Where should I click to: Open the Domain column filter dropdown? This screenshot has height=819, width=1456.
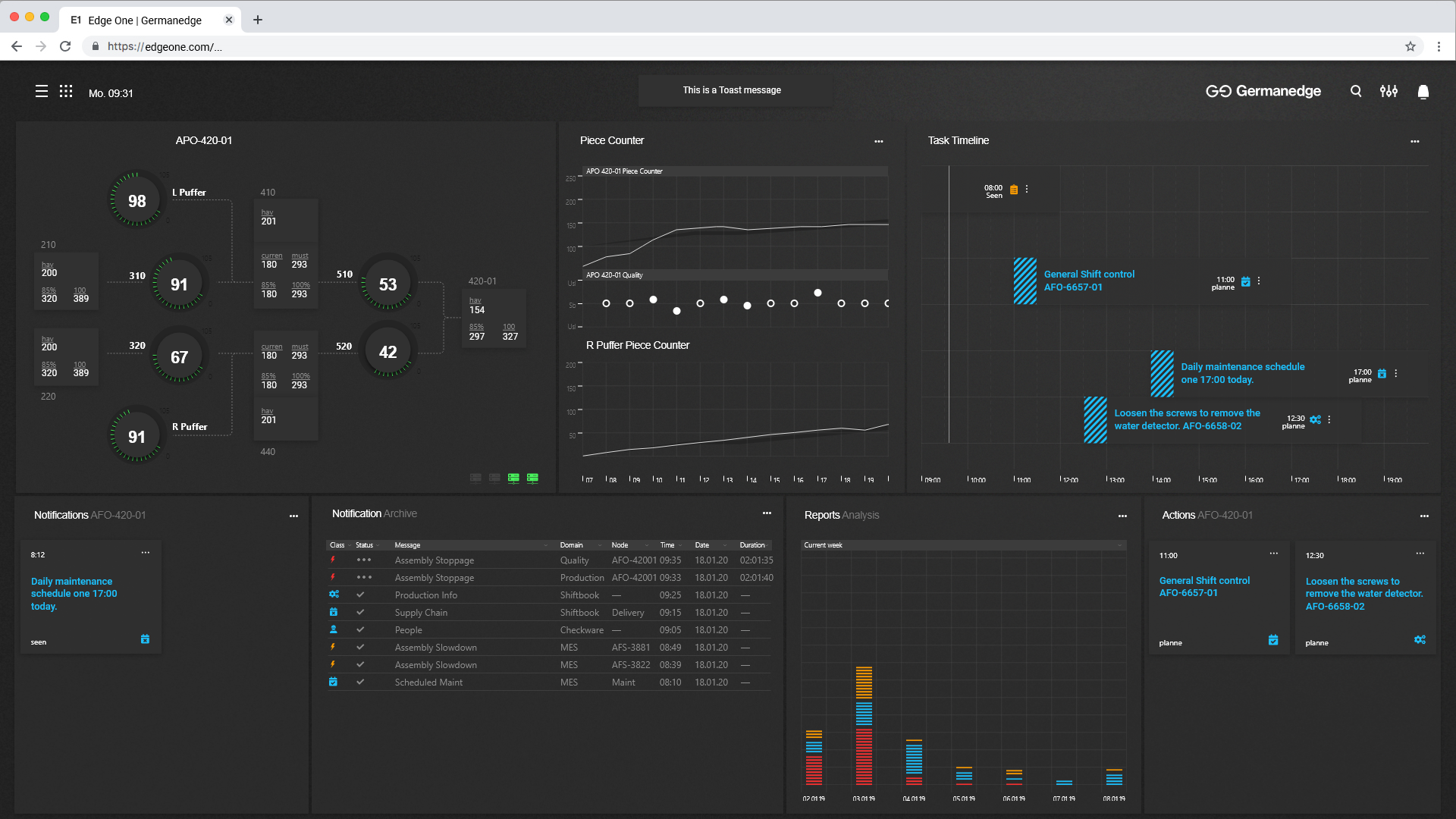pos(600,545)
